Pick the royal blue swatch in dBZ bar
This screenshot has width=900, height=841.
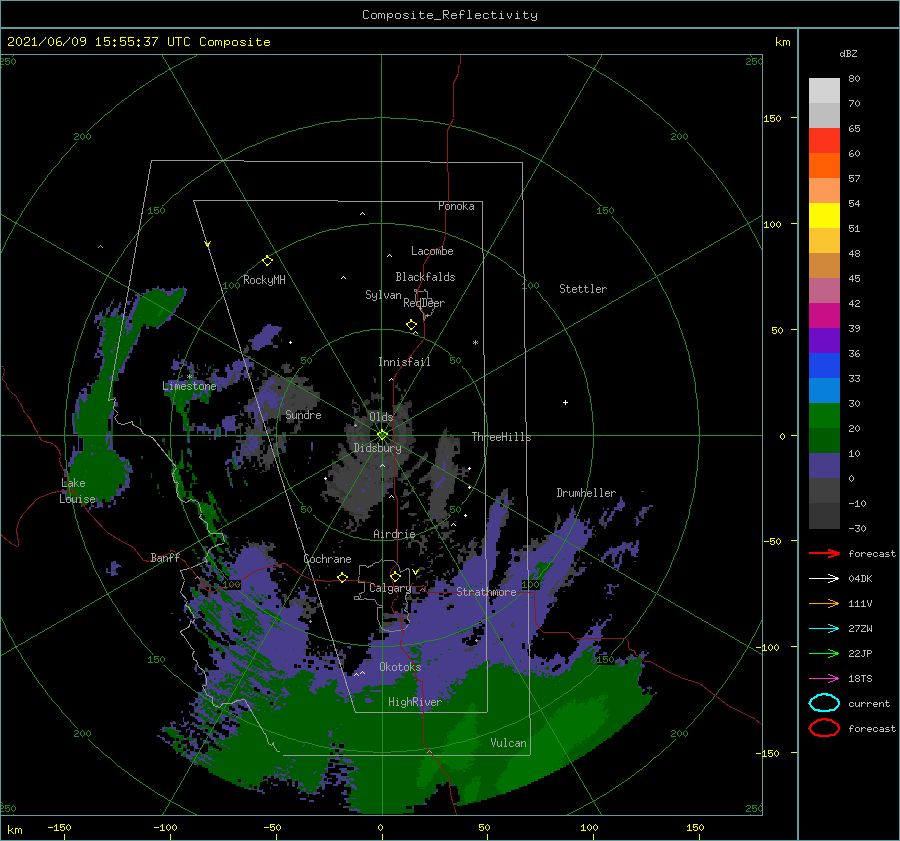click(824, 366)
